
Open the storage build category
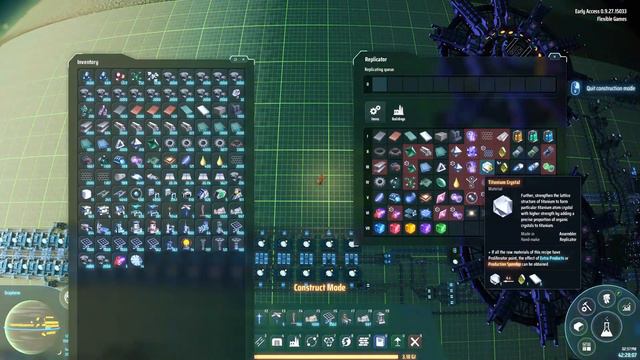(x=277, y=341)
